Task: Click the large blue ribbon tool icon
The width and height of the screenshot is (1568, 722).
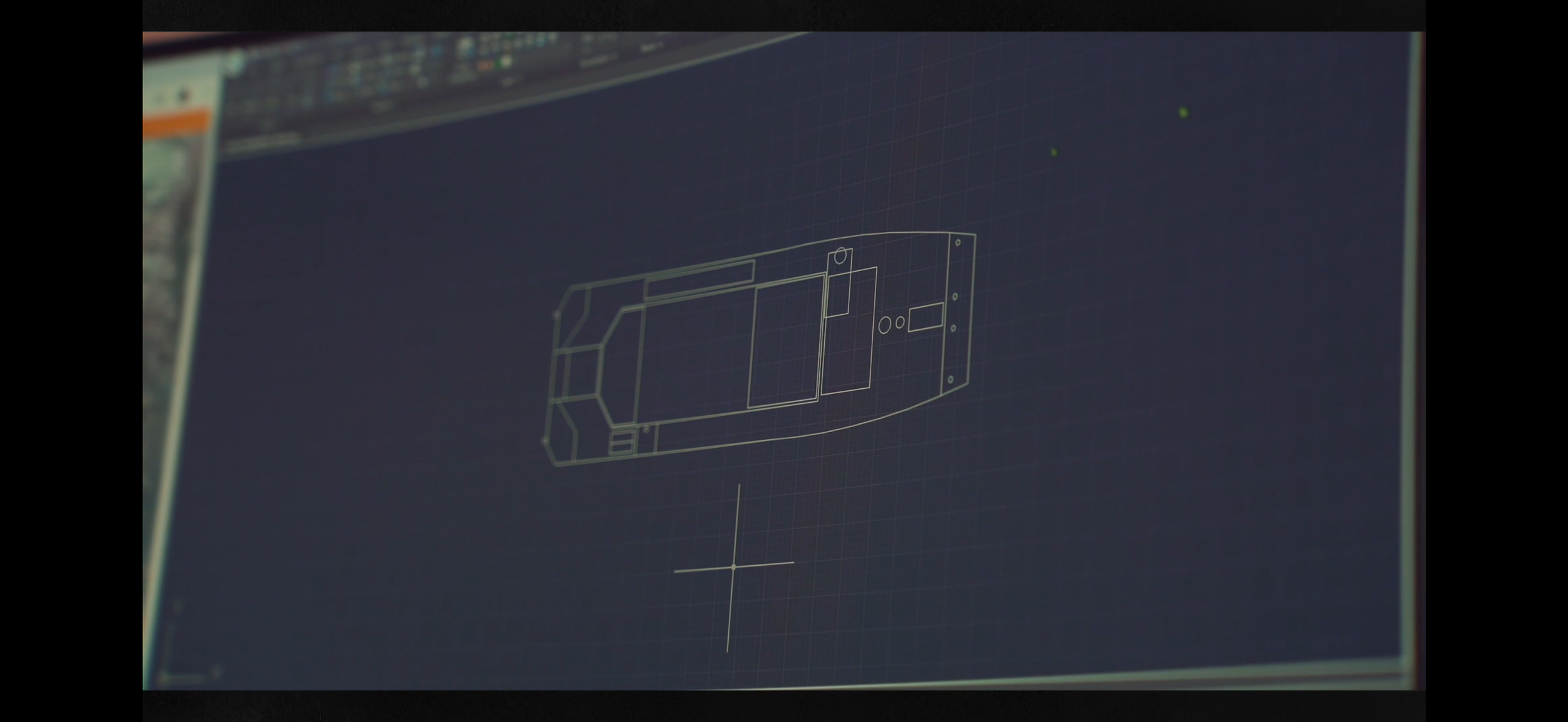Action: 465,46
